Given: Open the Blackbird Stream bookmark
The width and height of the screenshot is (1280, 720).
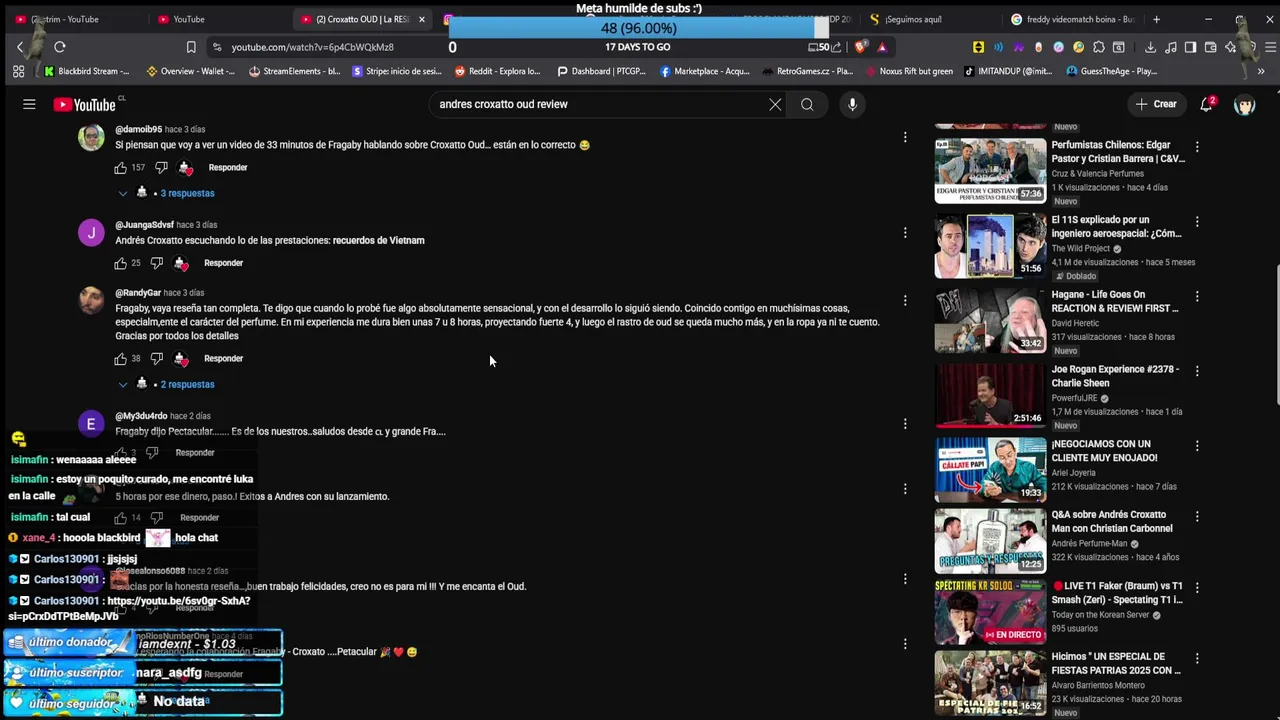Looking at the screenshot, I should tap(87, 71).
